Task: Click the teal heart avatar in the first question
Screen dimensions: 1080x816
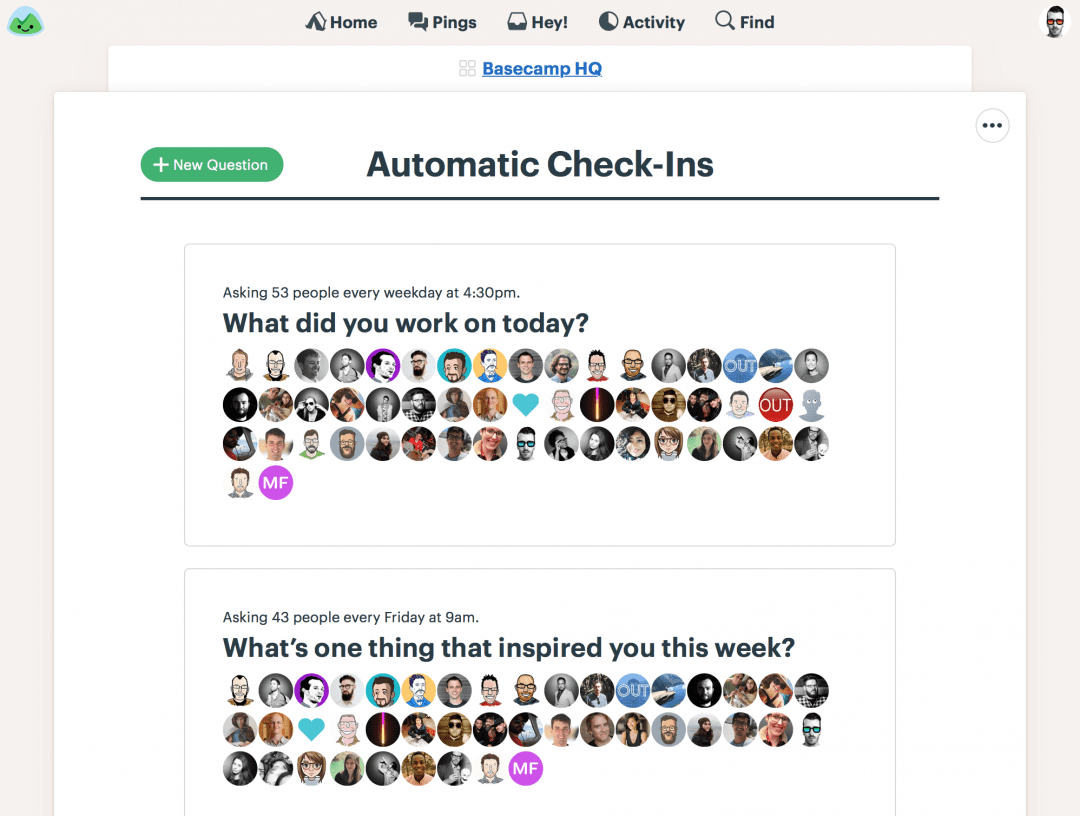Action: click(526, 404)
